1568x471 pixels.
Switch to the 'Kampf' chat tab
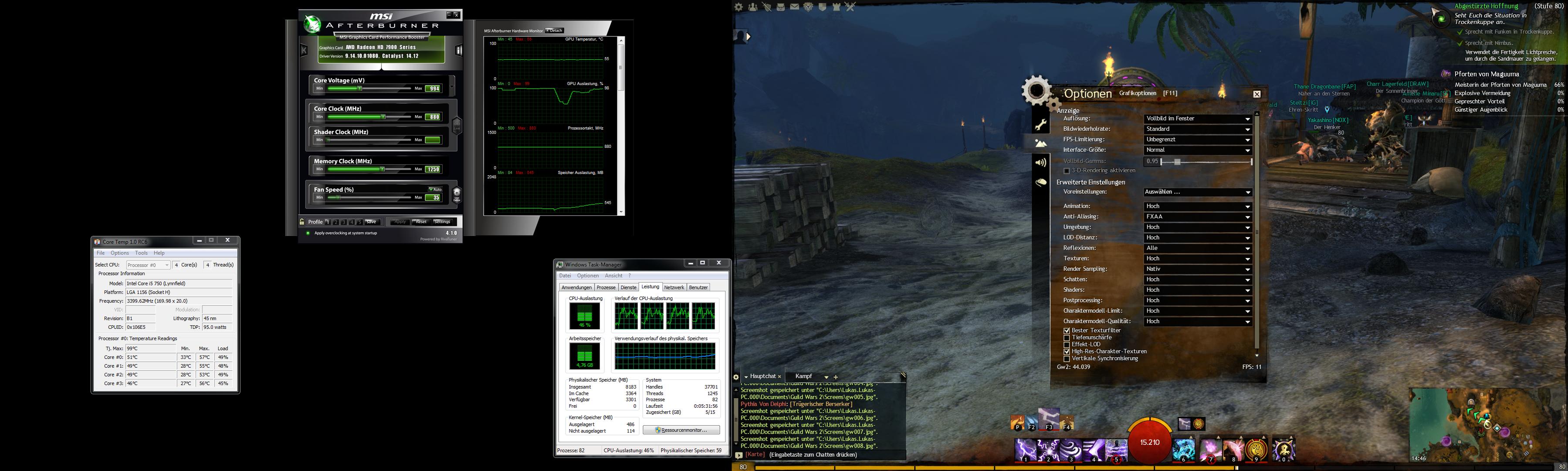[x=803, y=376]
